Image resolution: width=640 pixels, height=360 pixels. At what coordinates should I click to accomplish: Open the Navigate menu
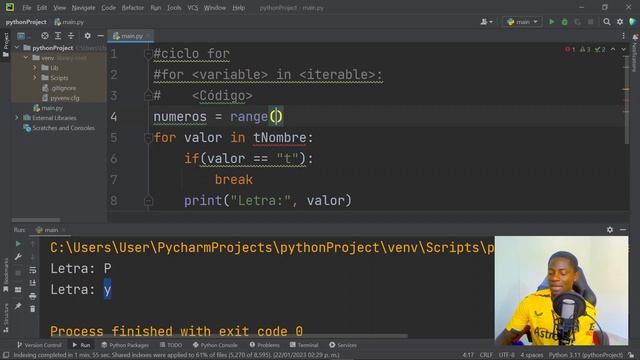click(x=83, y=7)
